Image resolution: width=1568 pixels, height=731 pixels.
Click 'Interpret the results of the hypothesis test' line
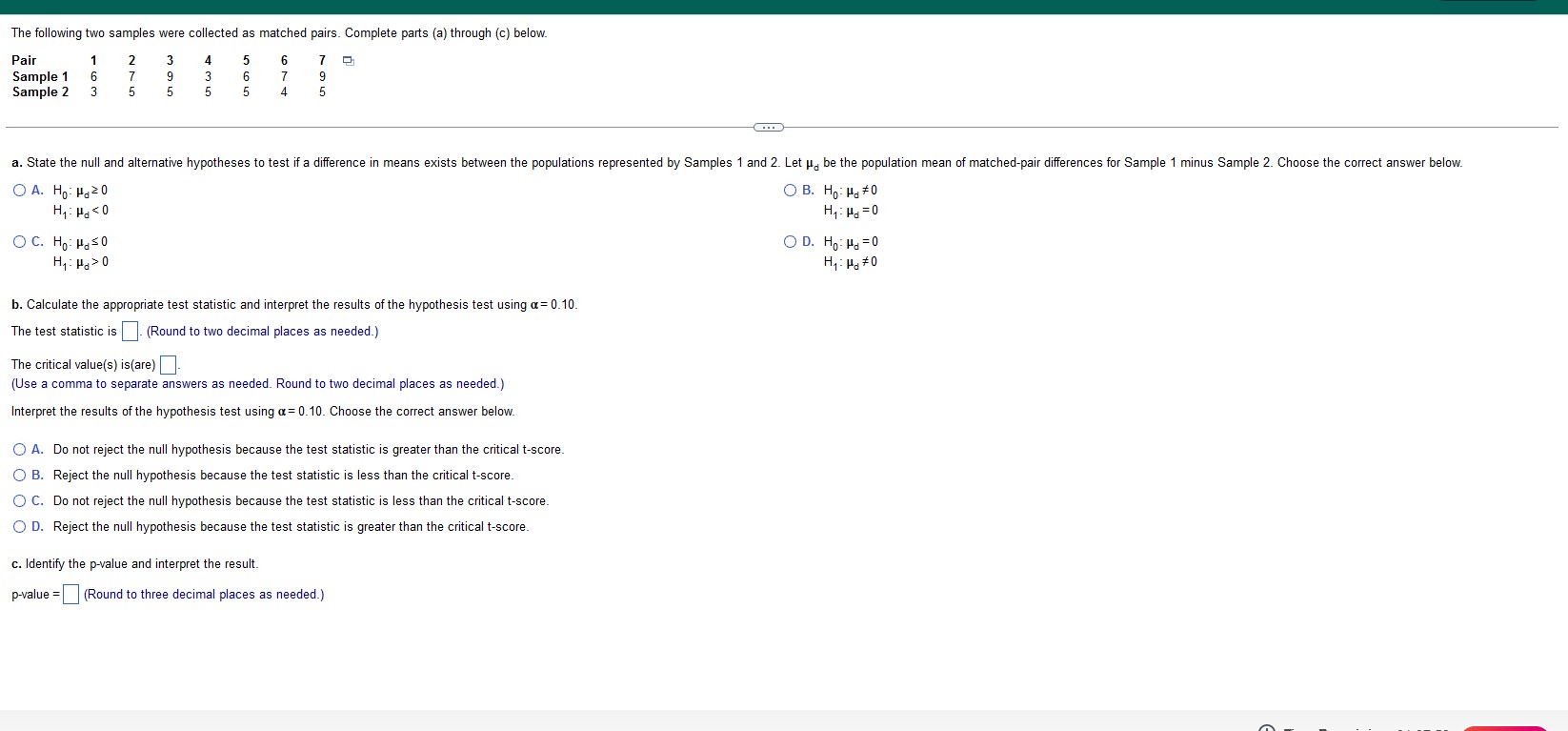click(x=263, y=412)
